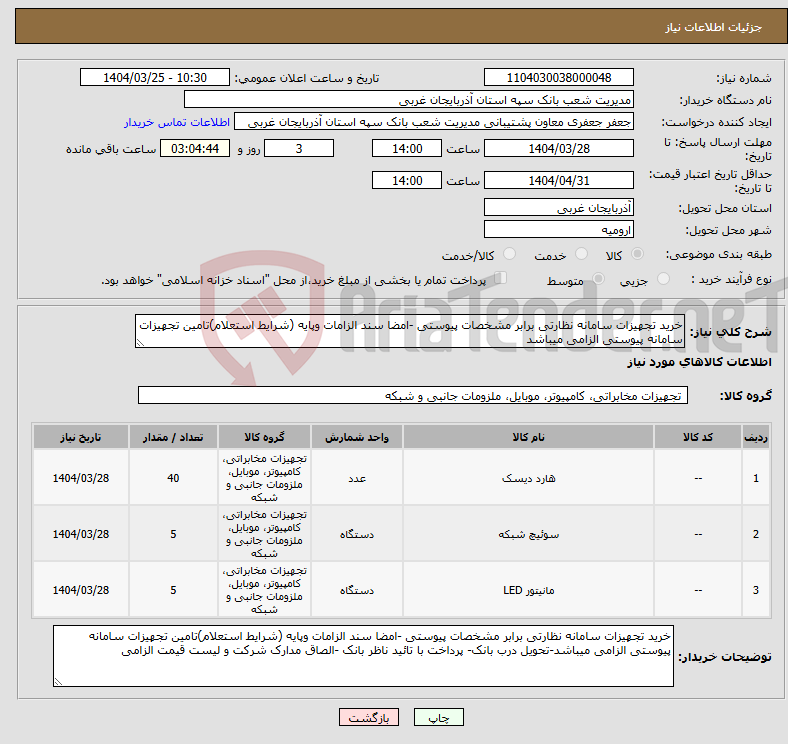Viewport: 788px width, 744px height.
Task: Select the متوسط purchase type radio
Action: click(x=599, y=279)
